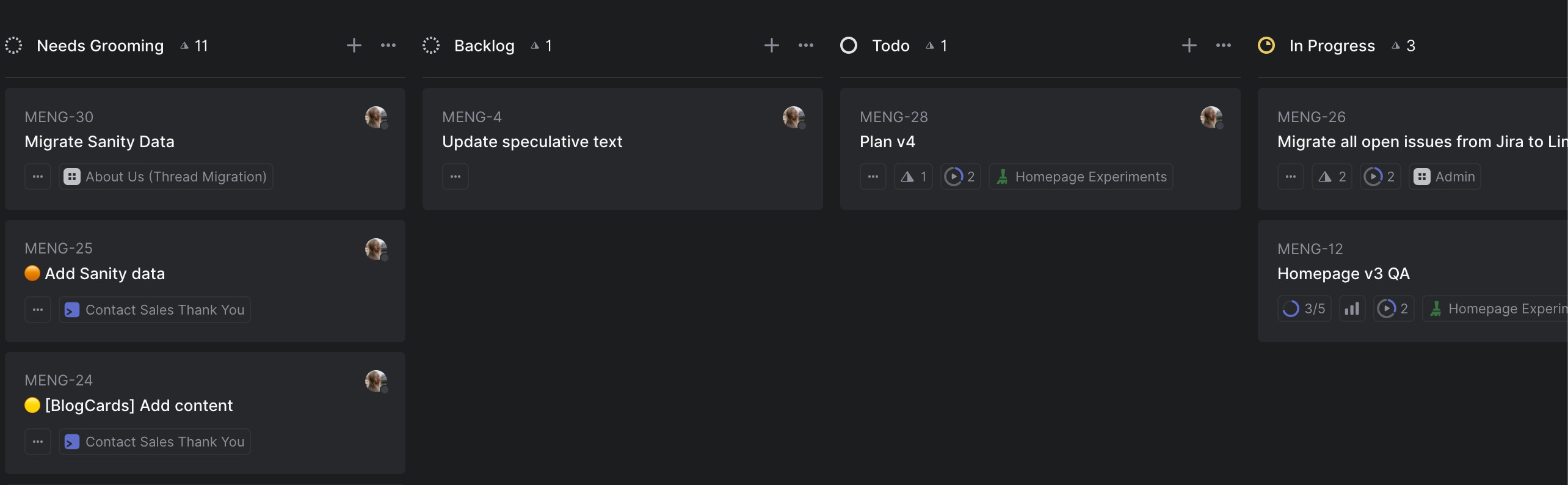1568x485 pixels.
Task: Click the In Progress status icon
Action: (1266, 46)
